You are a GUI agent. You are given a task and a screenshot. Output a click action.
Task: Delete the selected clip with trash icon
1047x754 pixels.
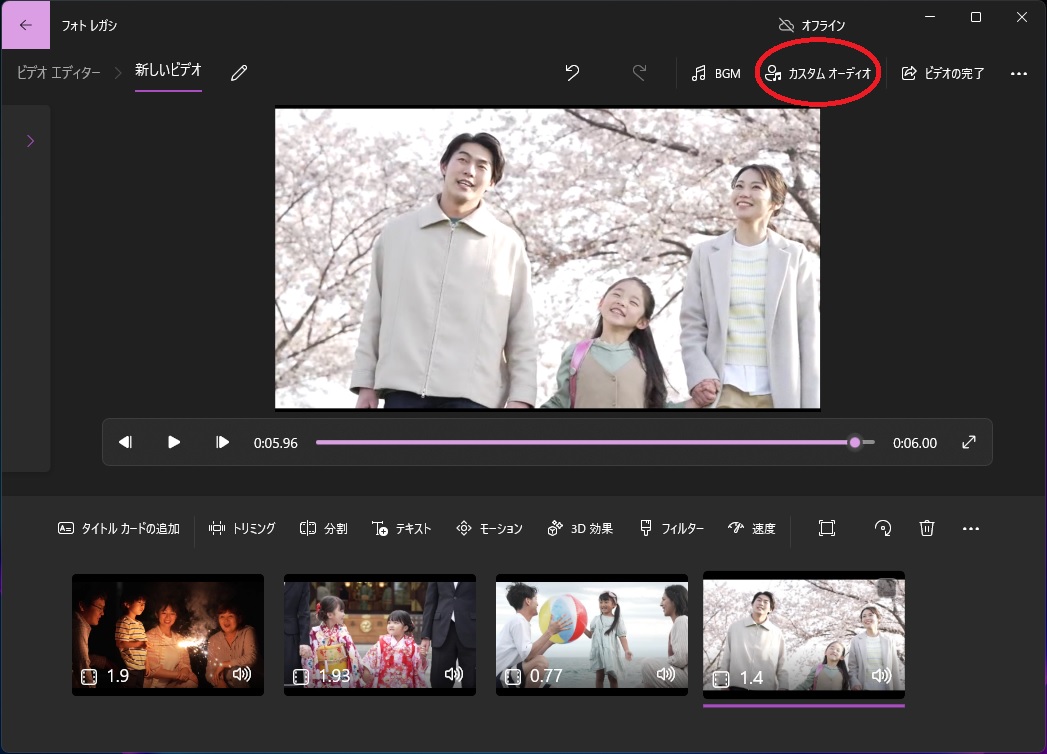pyautogui.click(x=927, y=529)
